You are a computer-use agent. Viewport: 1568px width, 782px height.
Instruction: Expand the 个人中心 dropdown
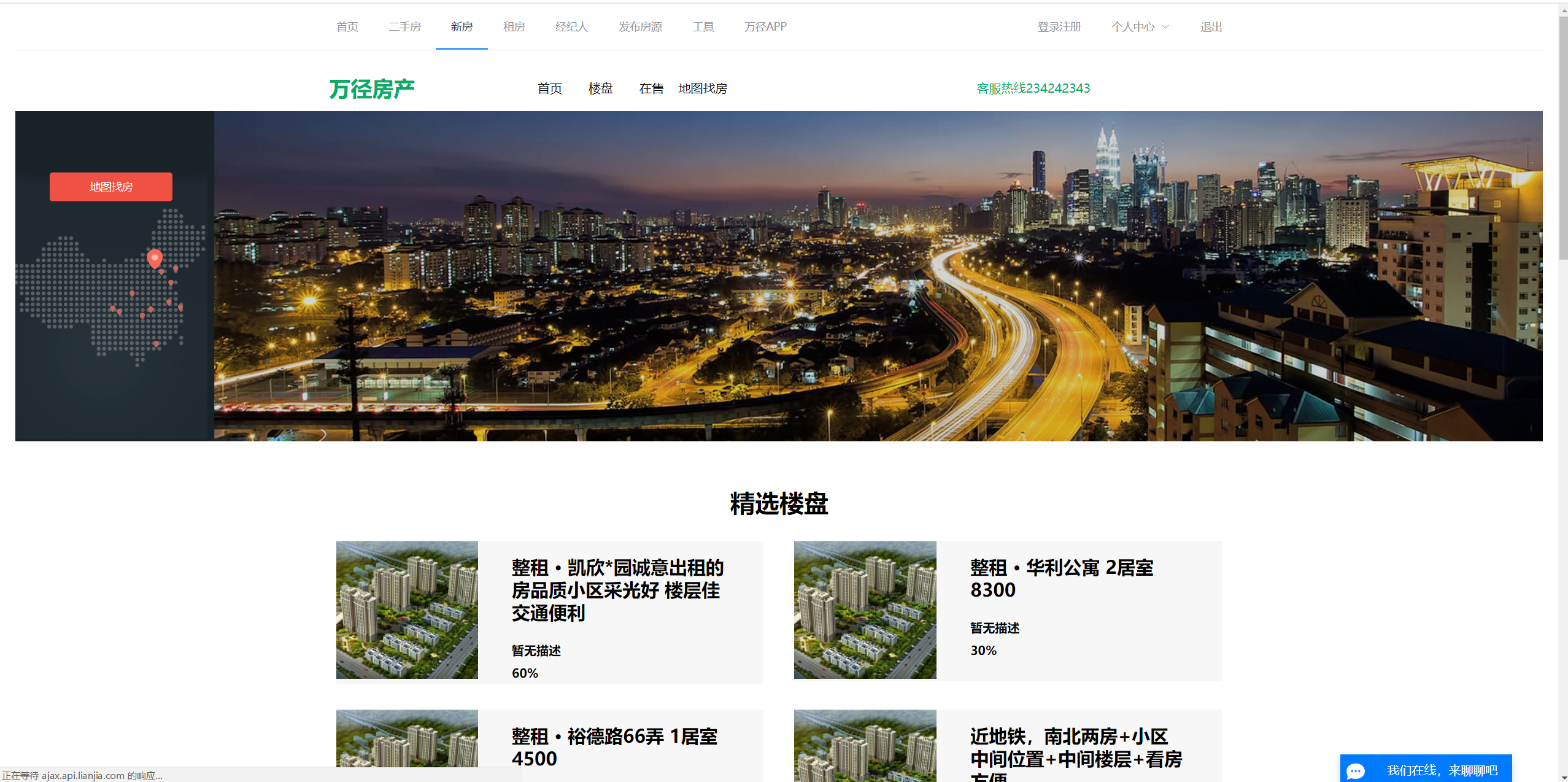[x=1140, y=27]
